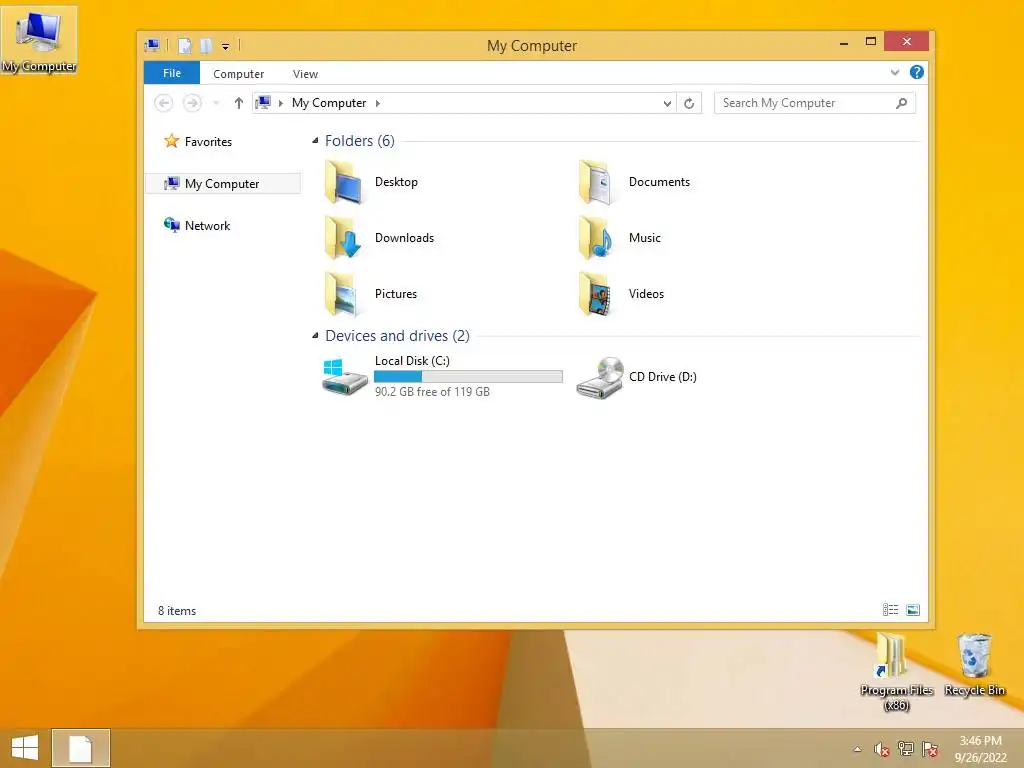Click the Properties quick access toolbar icon
1024x768 pixels.
pyautogui.click(x=185, y=46)
